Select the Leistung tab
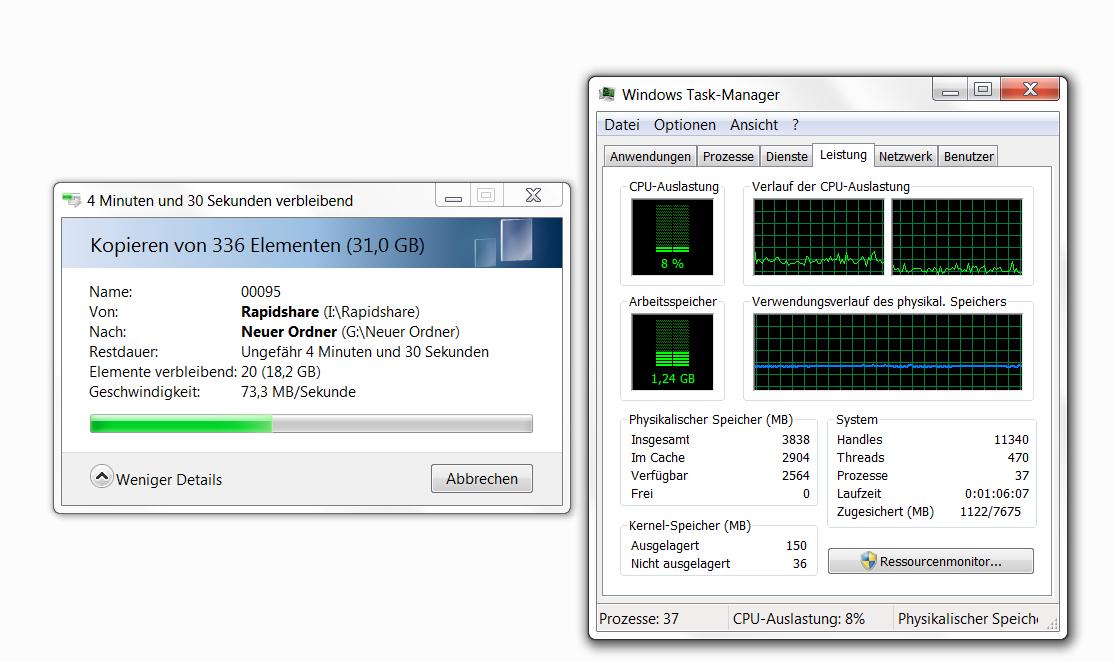This screenshot has width=1114, height=662. [x=843, y=155]
